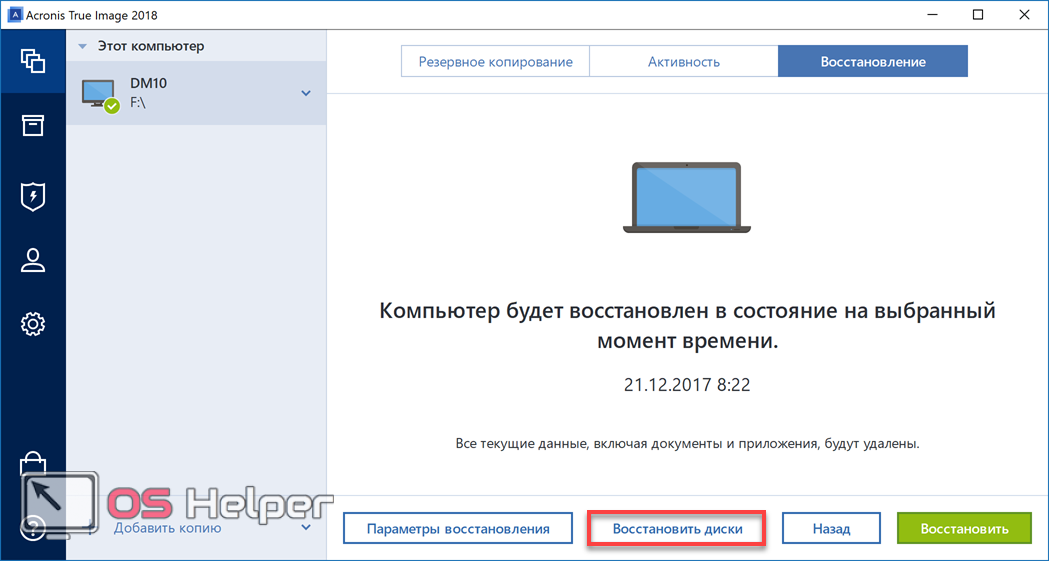Open the Backup section in sidebar
The width and height of the screenshot is (1049, 561).
(x=33, y=61)
